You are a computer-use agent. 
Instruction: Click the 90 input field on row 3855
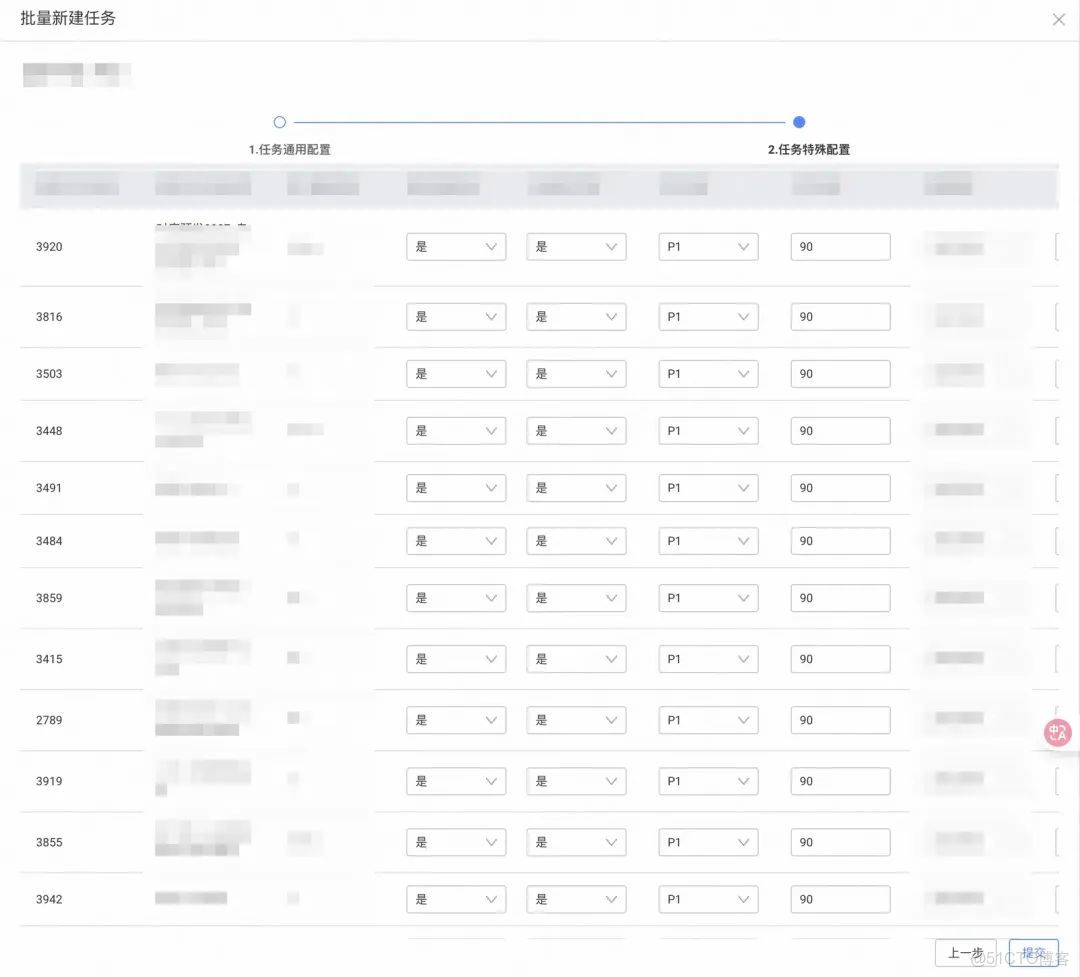coord(840,841)
